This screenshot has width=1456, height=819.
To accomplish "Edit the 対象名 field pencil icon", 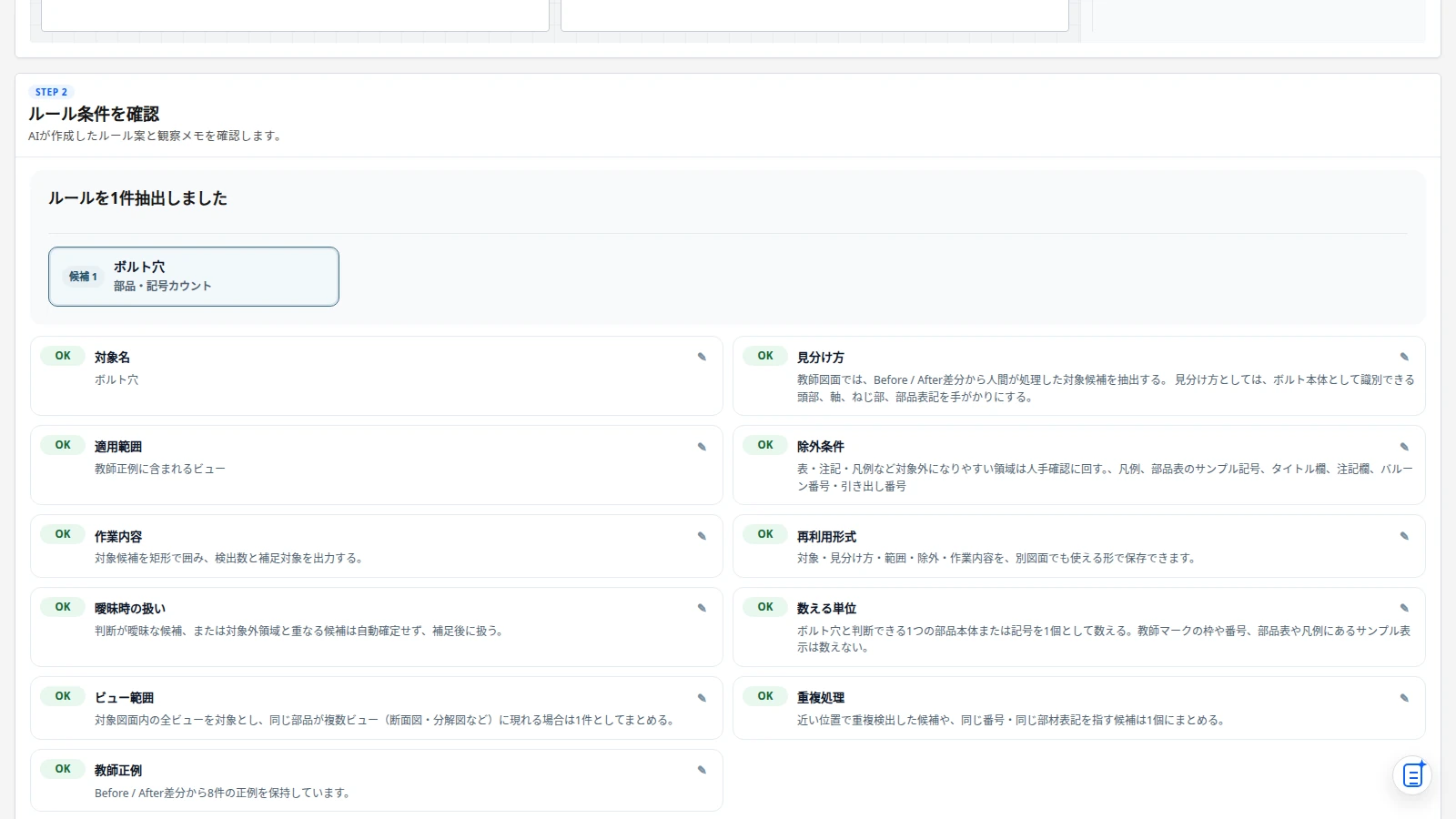I will pos(702,357).
